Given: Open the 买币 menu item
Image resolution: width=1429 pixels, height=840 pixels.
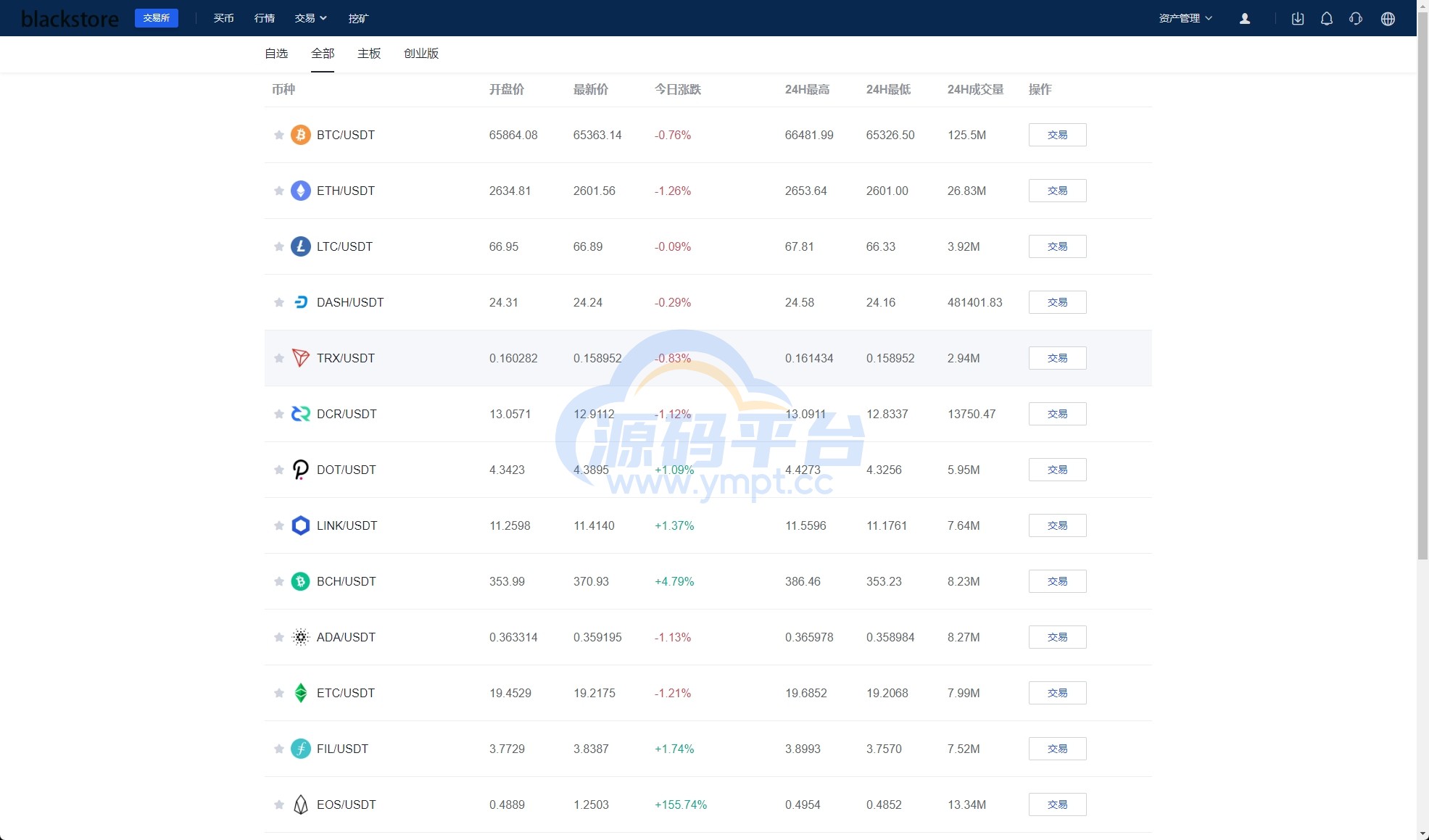Looking at the screenshot, I should [x=223, y=18].
